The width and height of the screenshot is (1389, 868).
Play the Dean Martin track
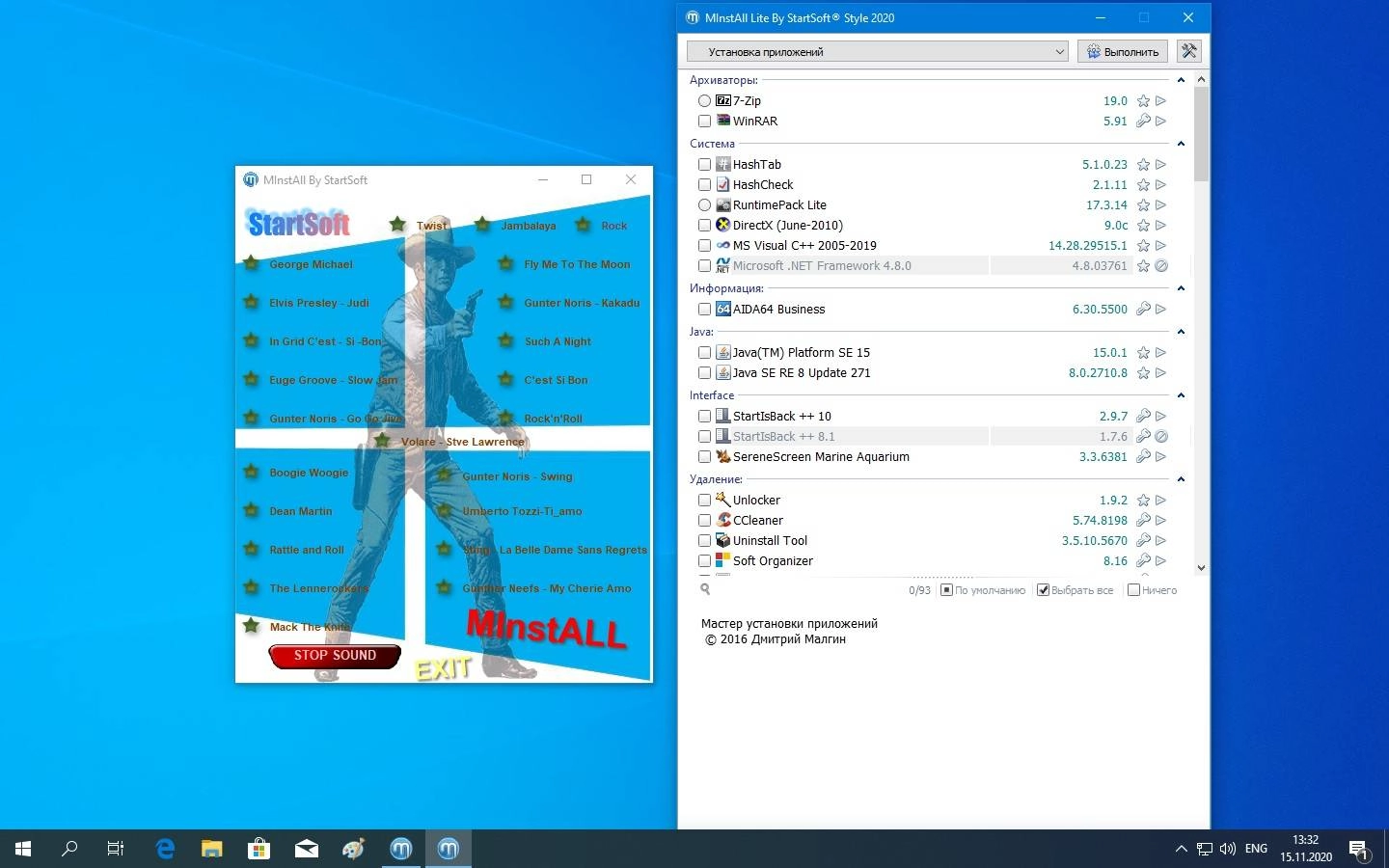point(300,511)
